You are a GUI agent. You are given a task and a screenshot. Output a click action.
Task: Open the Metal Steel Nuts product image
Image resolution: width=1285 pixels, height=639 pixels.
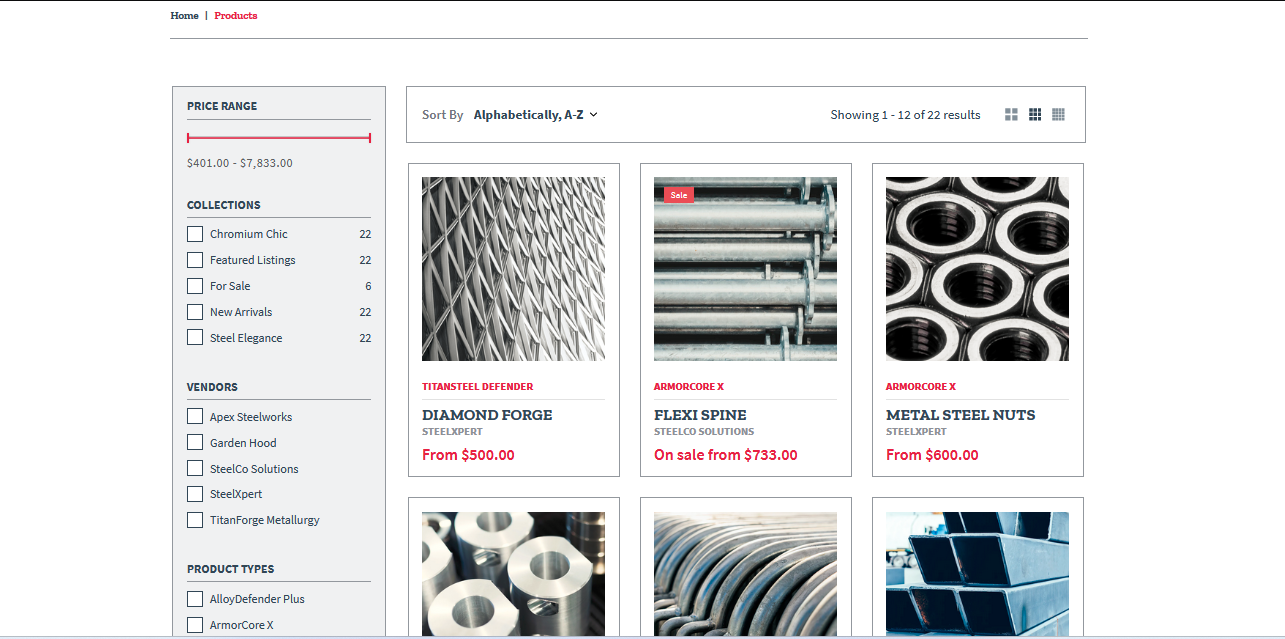point(977,269)
